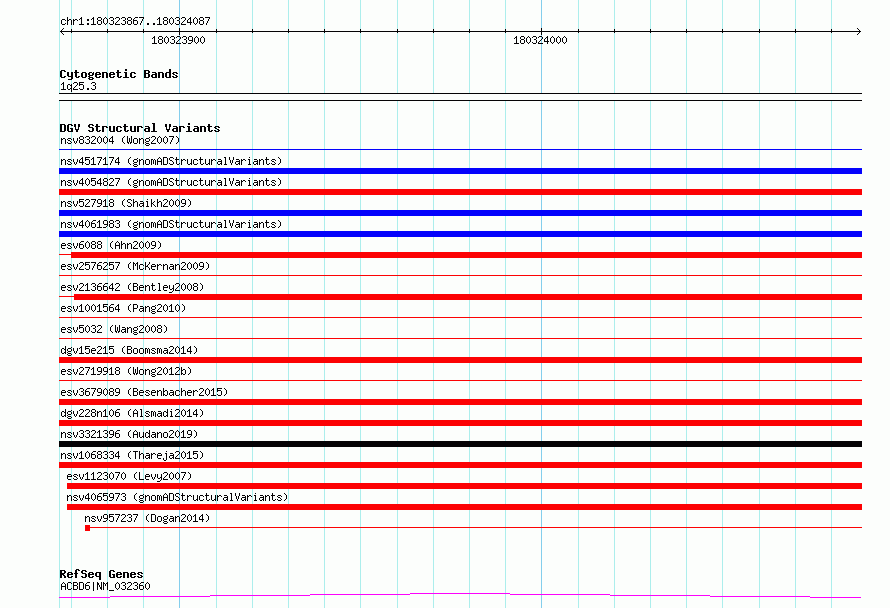Click the DGV Structural Variants track title
The image size is (890, 608).
[x=140, y=128]
